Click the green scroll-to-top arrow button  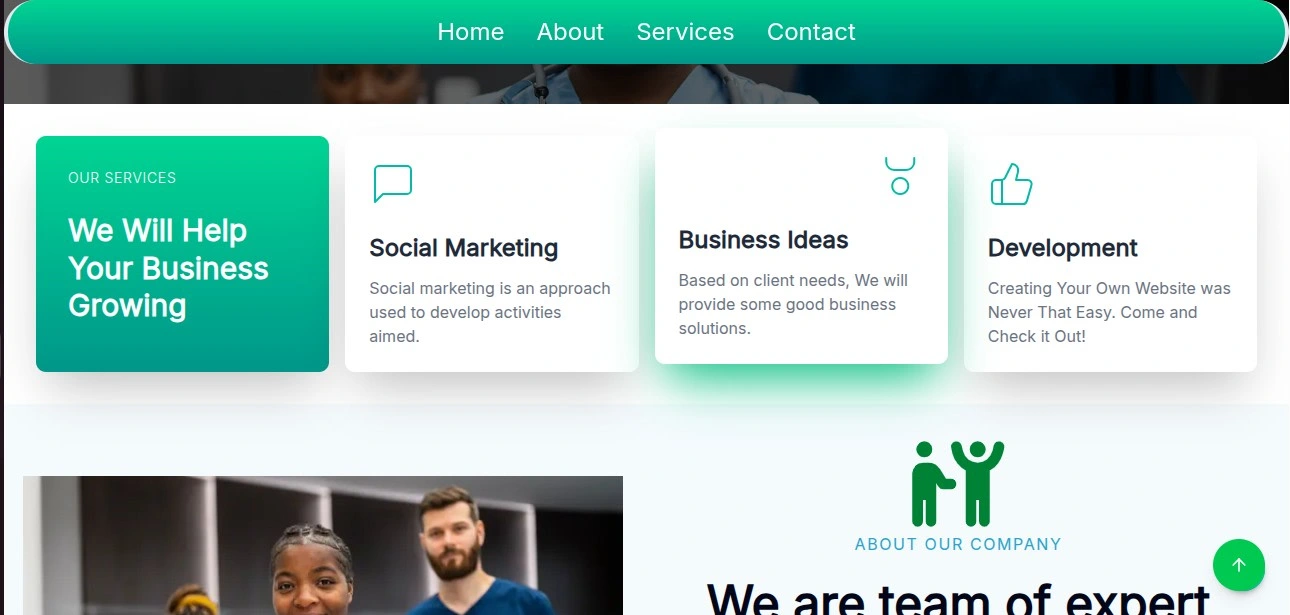(x=1239, y=565)
